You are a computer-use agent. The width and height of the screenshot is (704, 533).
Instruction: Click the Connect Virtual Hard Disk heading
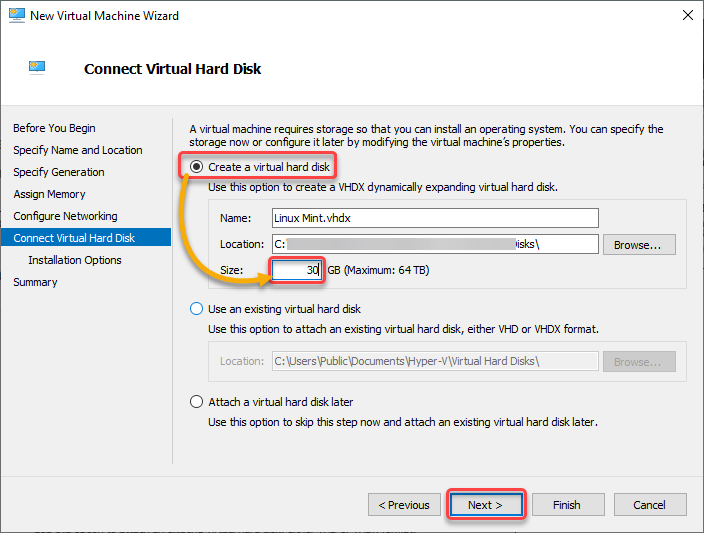pos(172,69)
